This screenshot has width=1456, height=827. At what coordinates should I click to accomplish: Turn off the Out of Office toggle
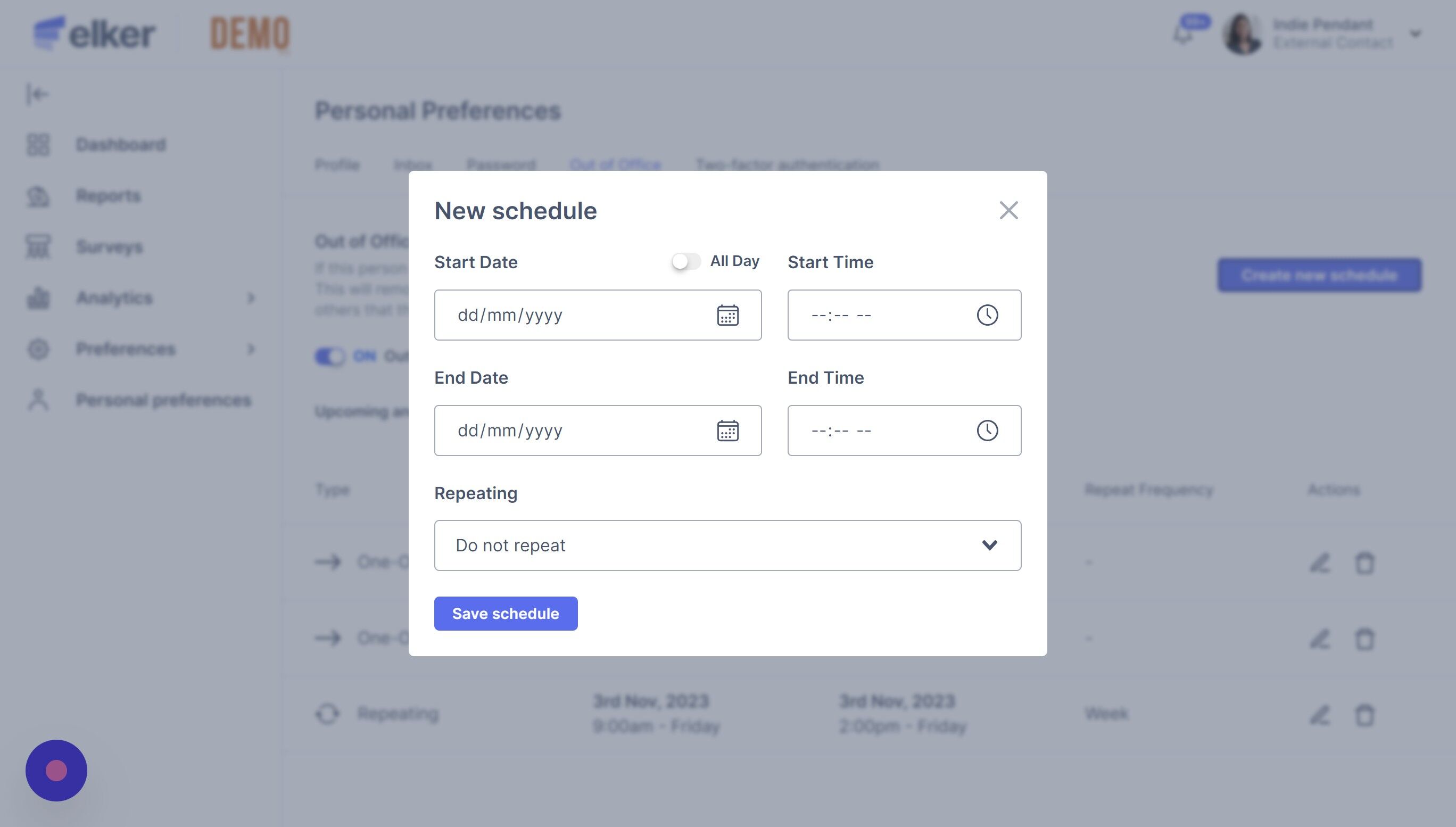pos(329,357)
